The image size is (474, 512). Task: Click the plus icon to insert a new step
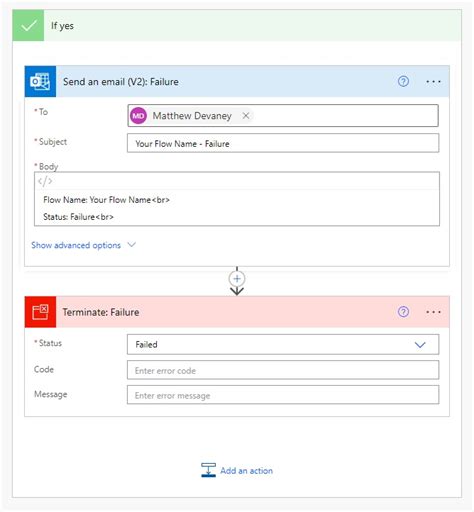(x=237, y=279)
